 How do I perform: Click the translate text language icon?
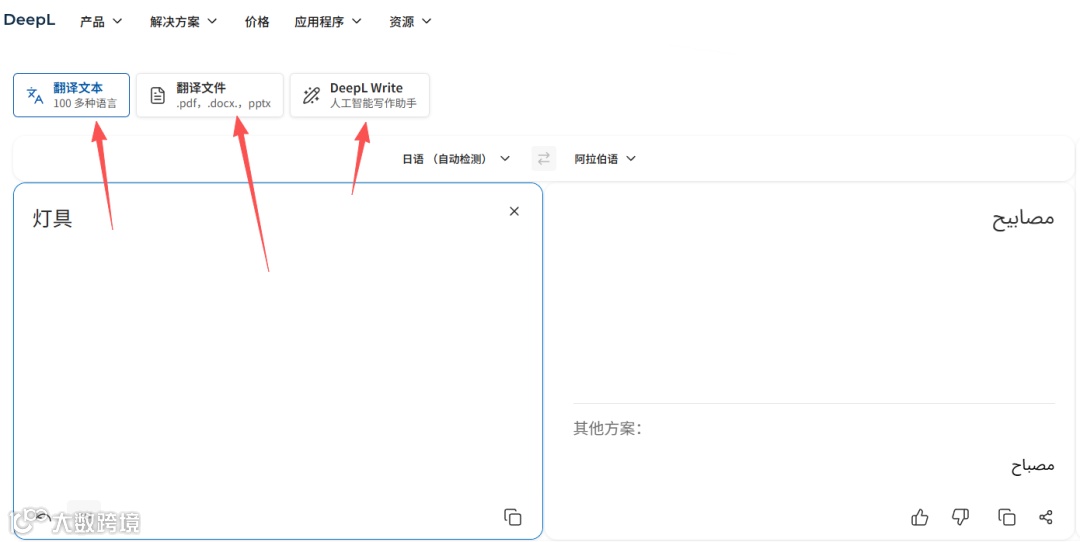click(35, 95)
